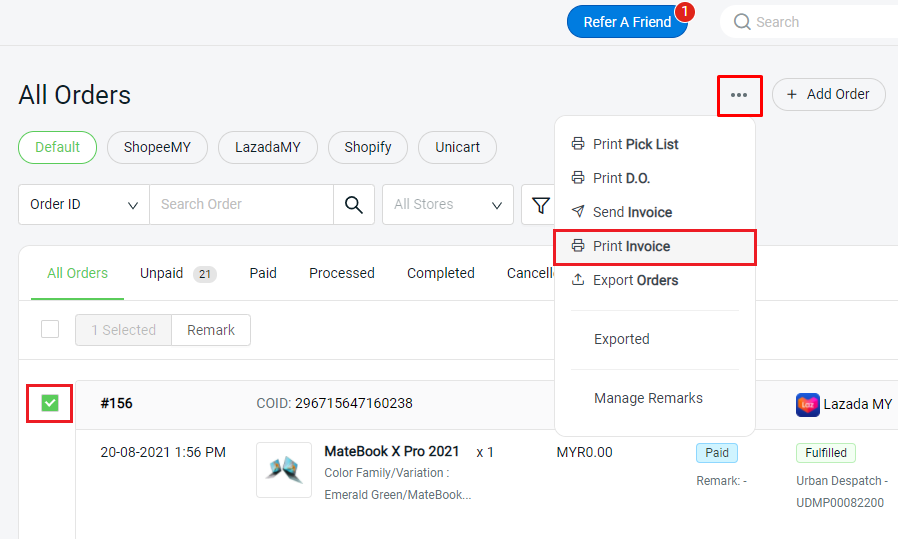The image size is (898, 539).
Task: Open the Processed orders tab
Action: (342, 273)
